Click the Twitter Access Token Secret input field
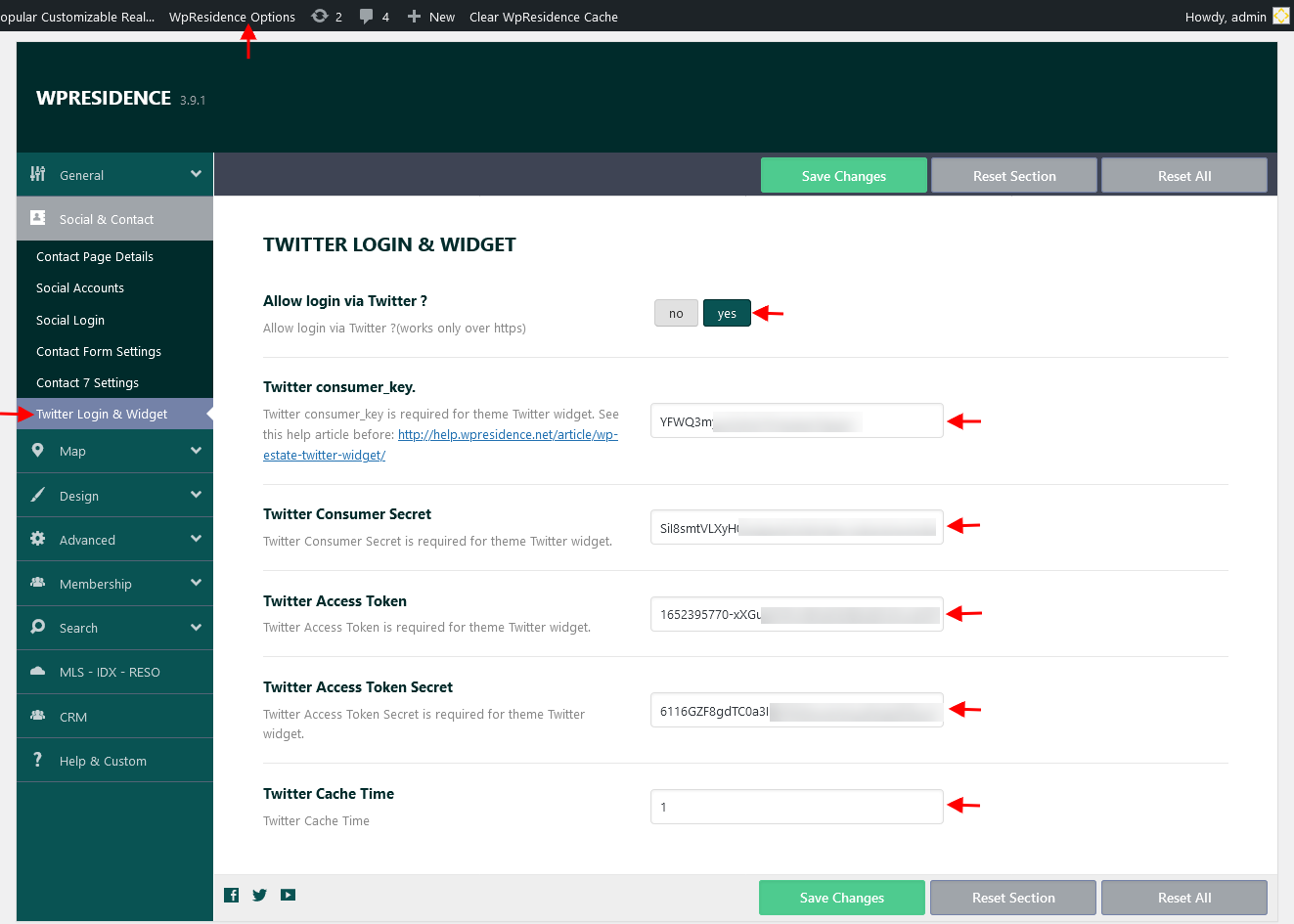 click(797, 710)
